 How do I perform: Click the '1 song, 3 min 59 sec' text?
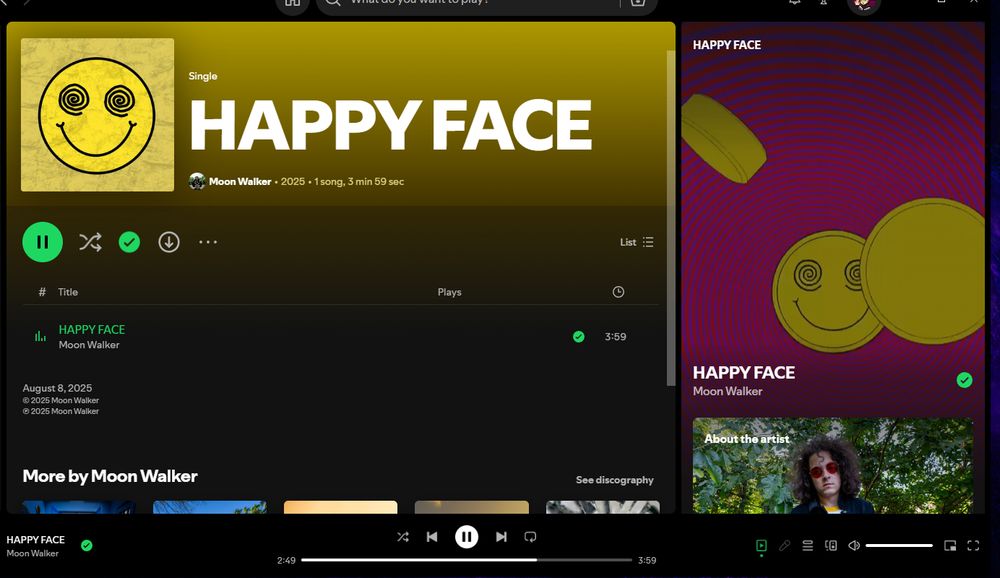click(x=359, y=181)
